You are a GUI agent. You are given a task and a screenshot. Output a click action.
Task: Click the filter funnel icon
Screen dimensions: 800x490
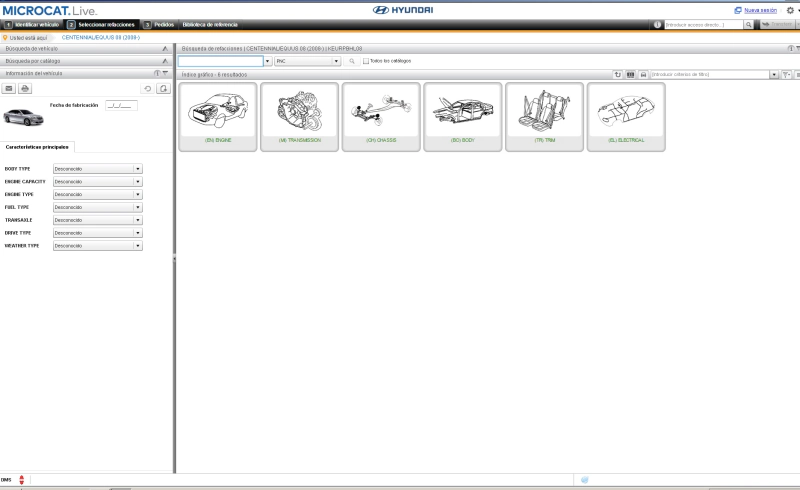coord(786,74)
